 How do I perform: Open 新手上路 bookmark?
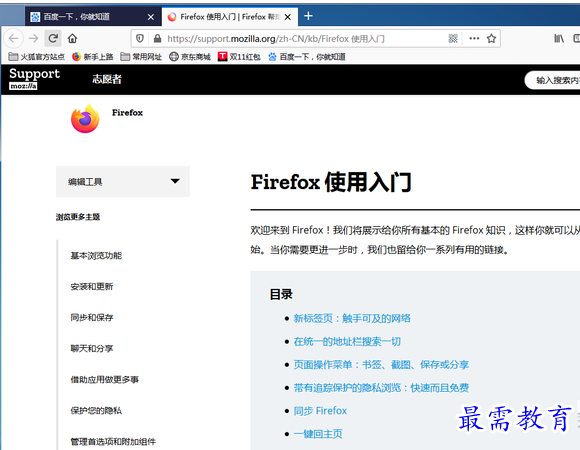click(92, 57)
